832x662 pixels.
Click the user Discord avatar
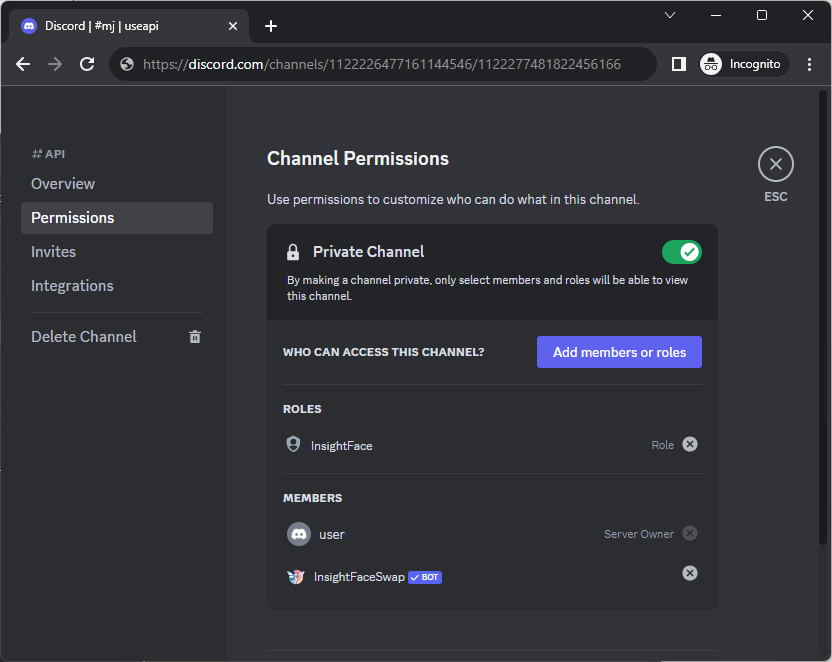click(x=299, y=534)
